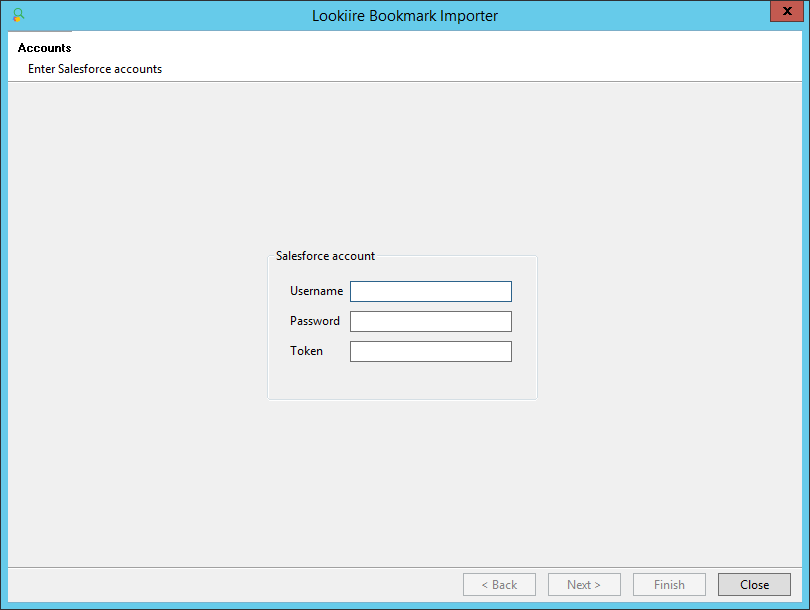Viewport: 810px width, 610px height.
Task: Click the Username label
Action: [316, 291]
